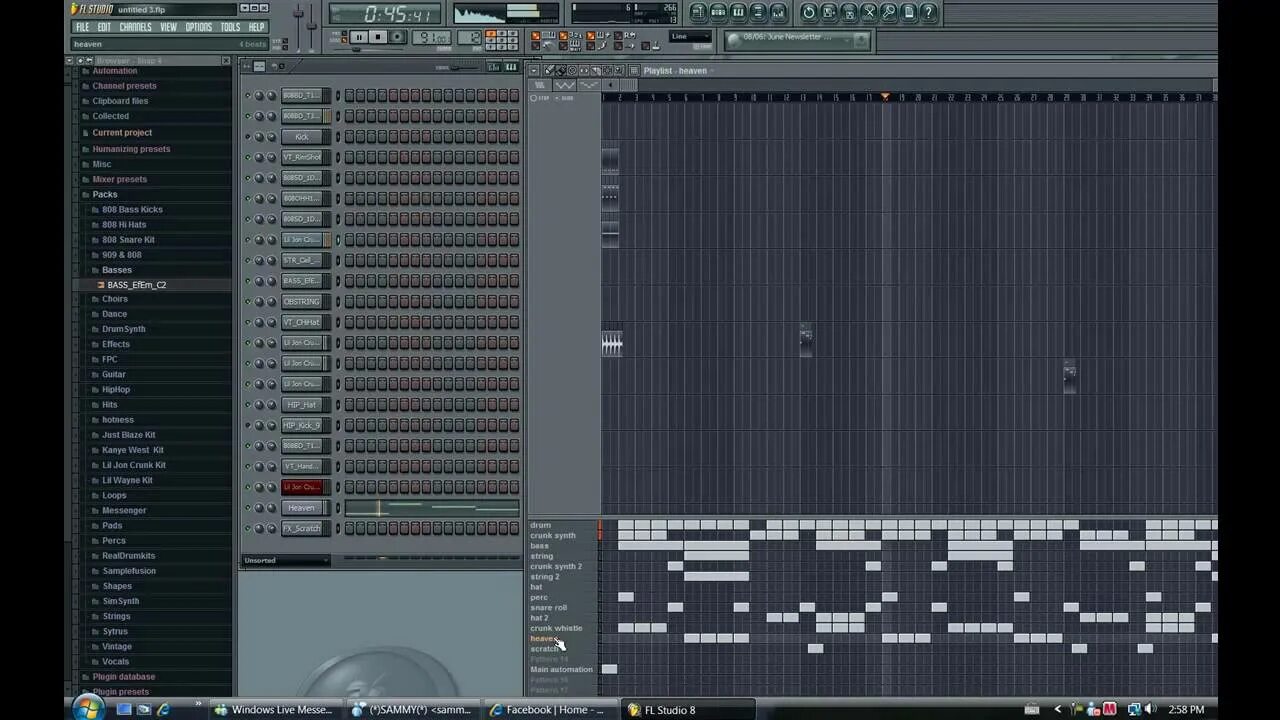
Task: Open the Line snap selector dropdown
Action: 689,36
